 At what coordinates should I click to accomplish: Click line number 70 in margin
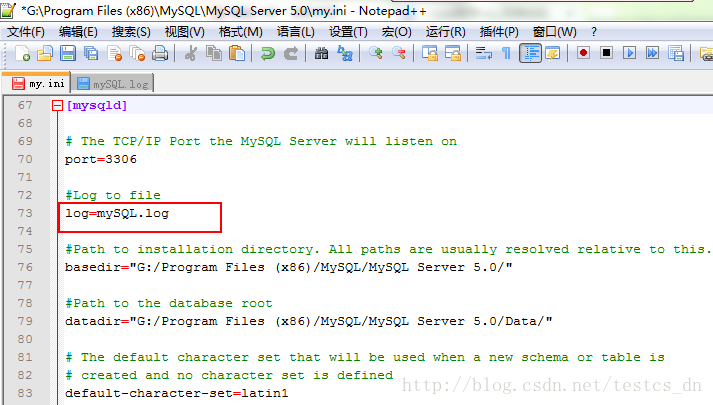25,160
